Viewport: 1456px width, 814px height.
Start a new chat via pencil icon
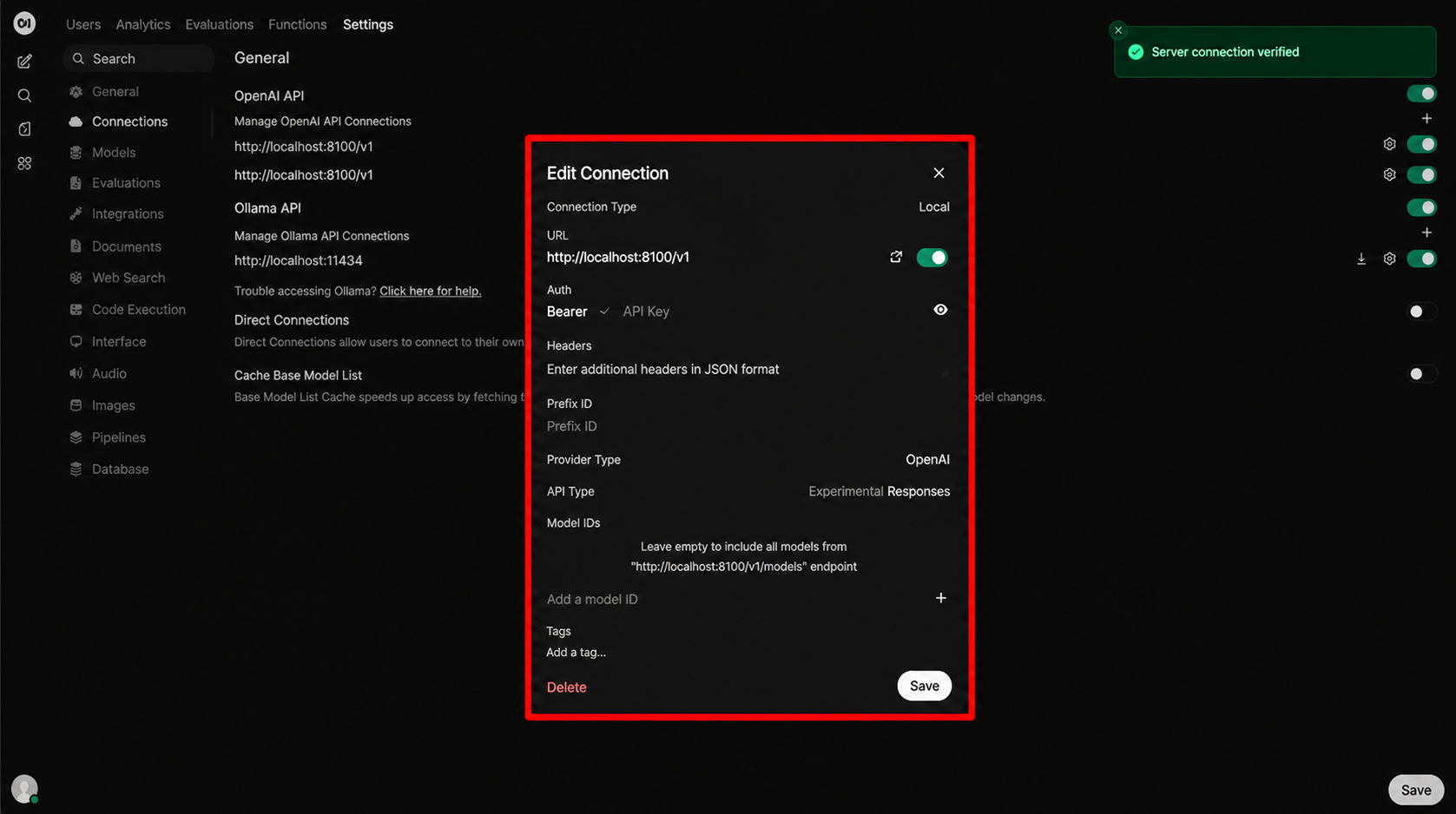click(24, 62)
